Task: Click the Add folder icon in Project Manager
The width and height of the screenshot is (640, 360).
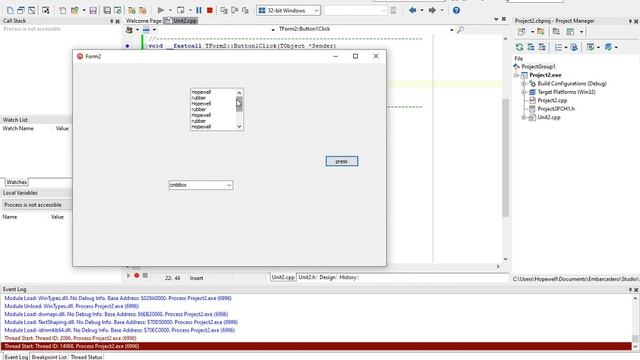Action: pyautogui.click(x=541, y=31)
